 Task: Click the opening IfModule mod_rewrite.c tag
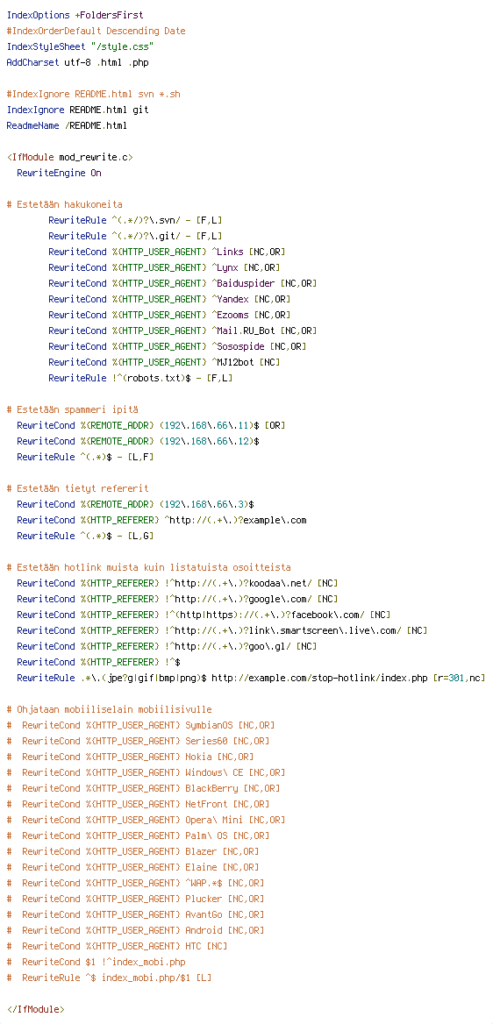point(69,157)
